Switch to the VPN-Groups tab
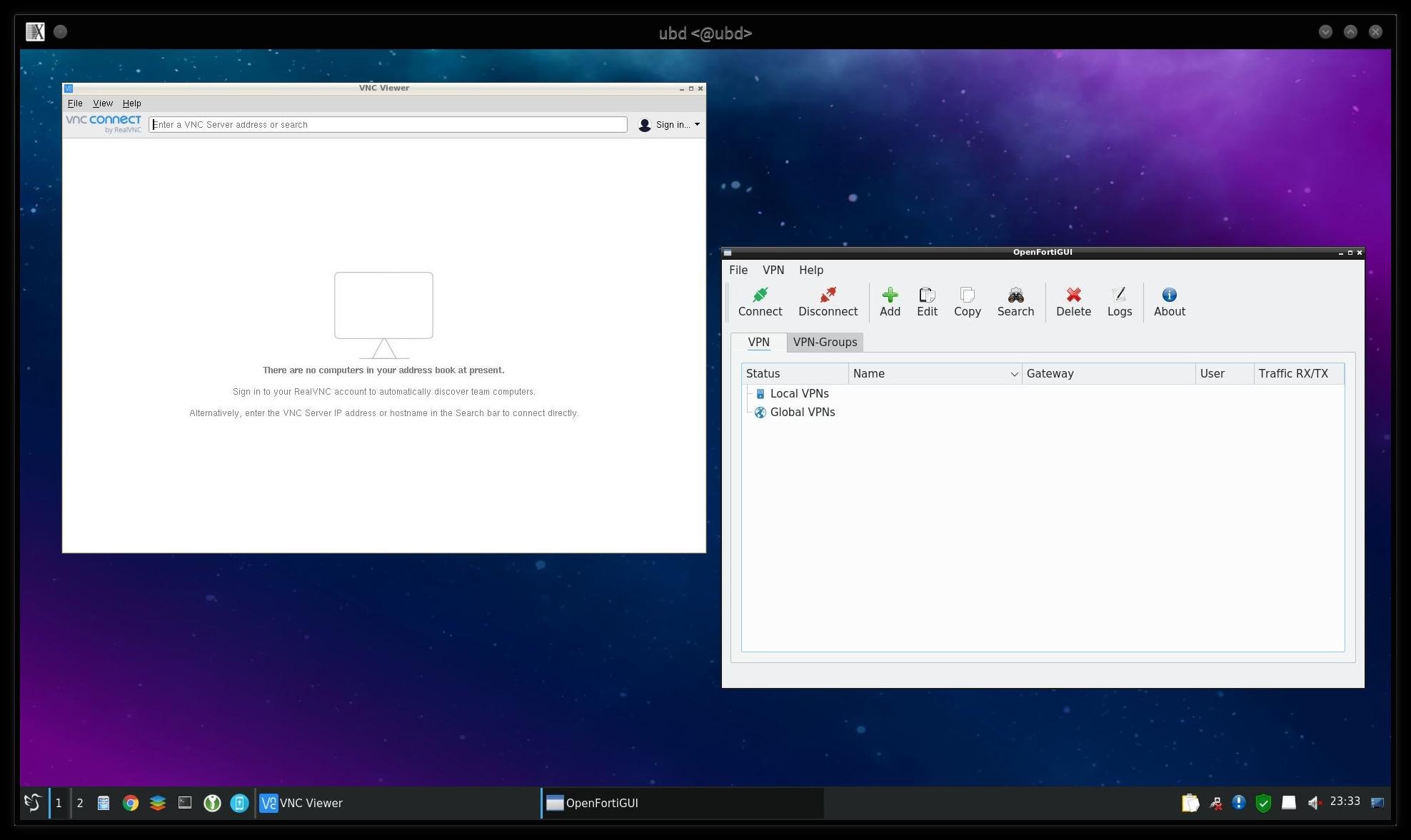Image resolution: width=1411 pixels, height=840 pixels. (825, 343)
